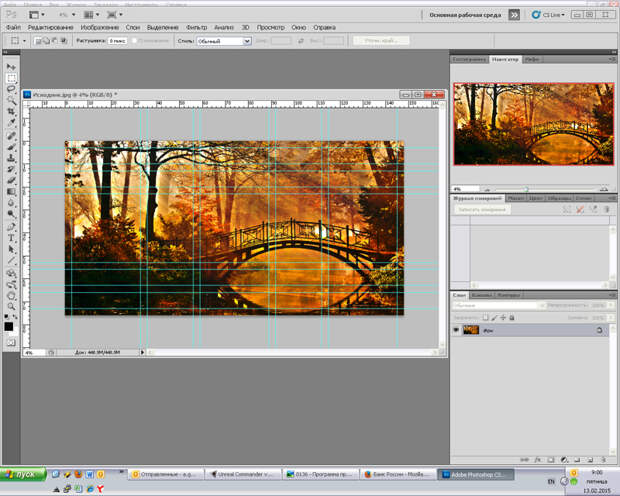Select the Lasso tool

[11, 89]
